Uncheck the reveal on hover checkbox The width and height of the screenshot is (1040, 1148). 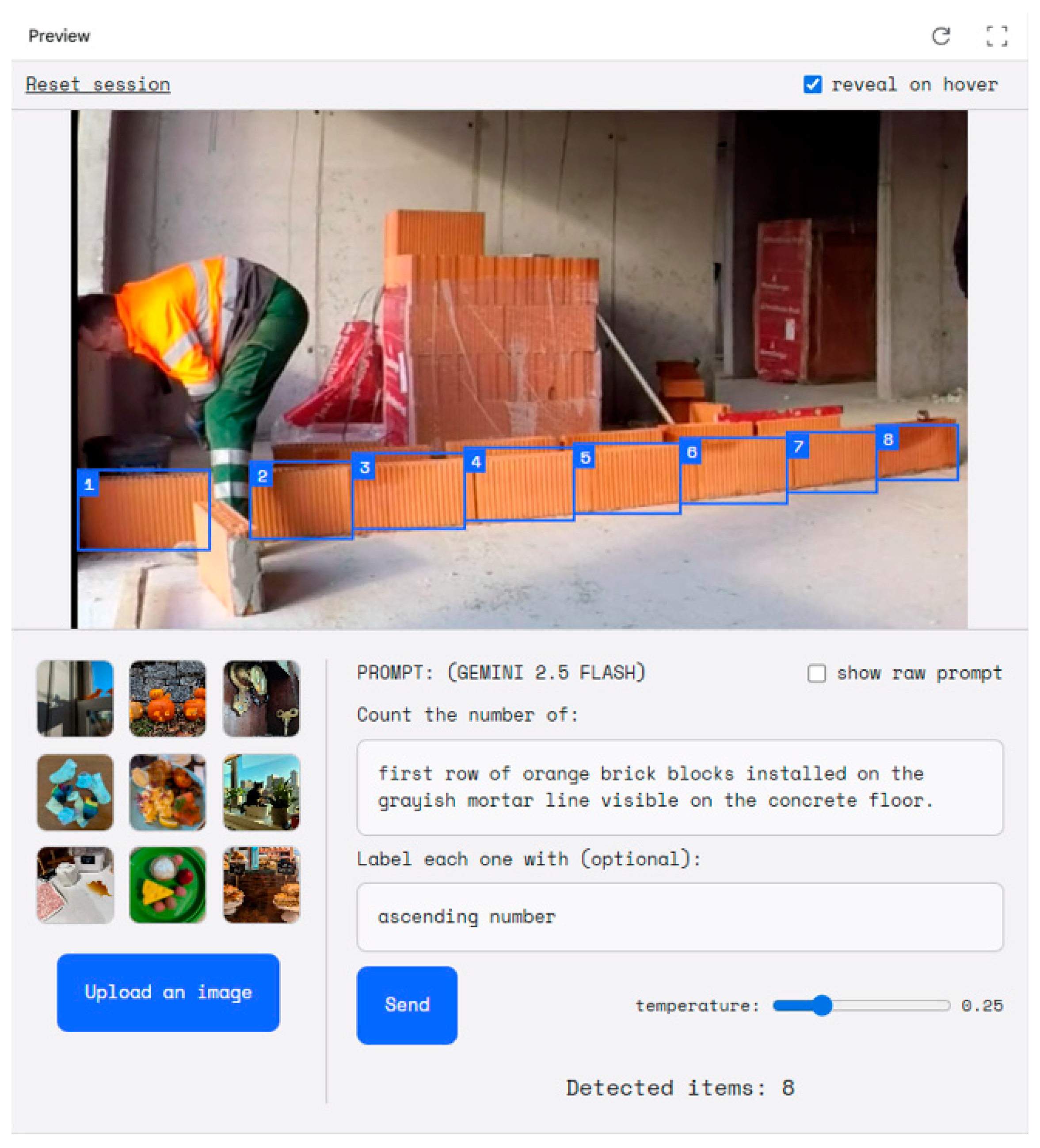[x=812, y=84]
